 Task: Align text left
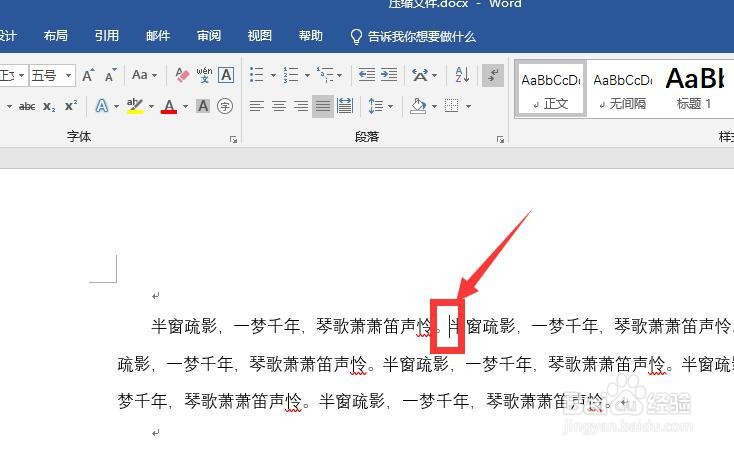tap(257, 106)
